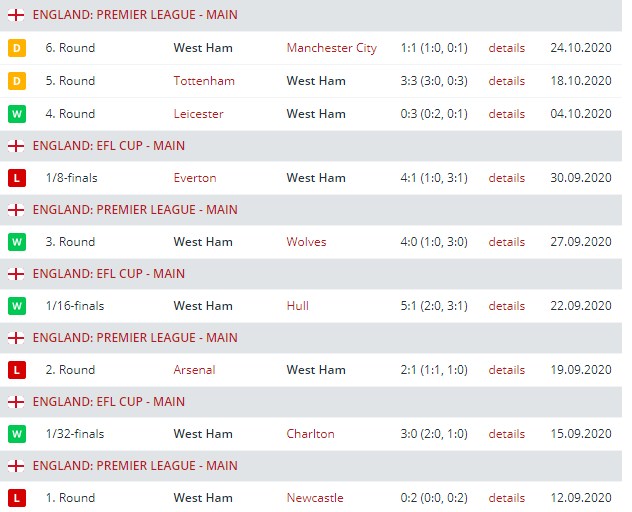Open the Tottenham team link

click(x=204, y=81)
